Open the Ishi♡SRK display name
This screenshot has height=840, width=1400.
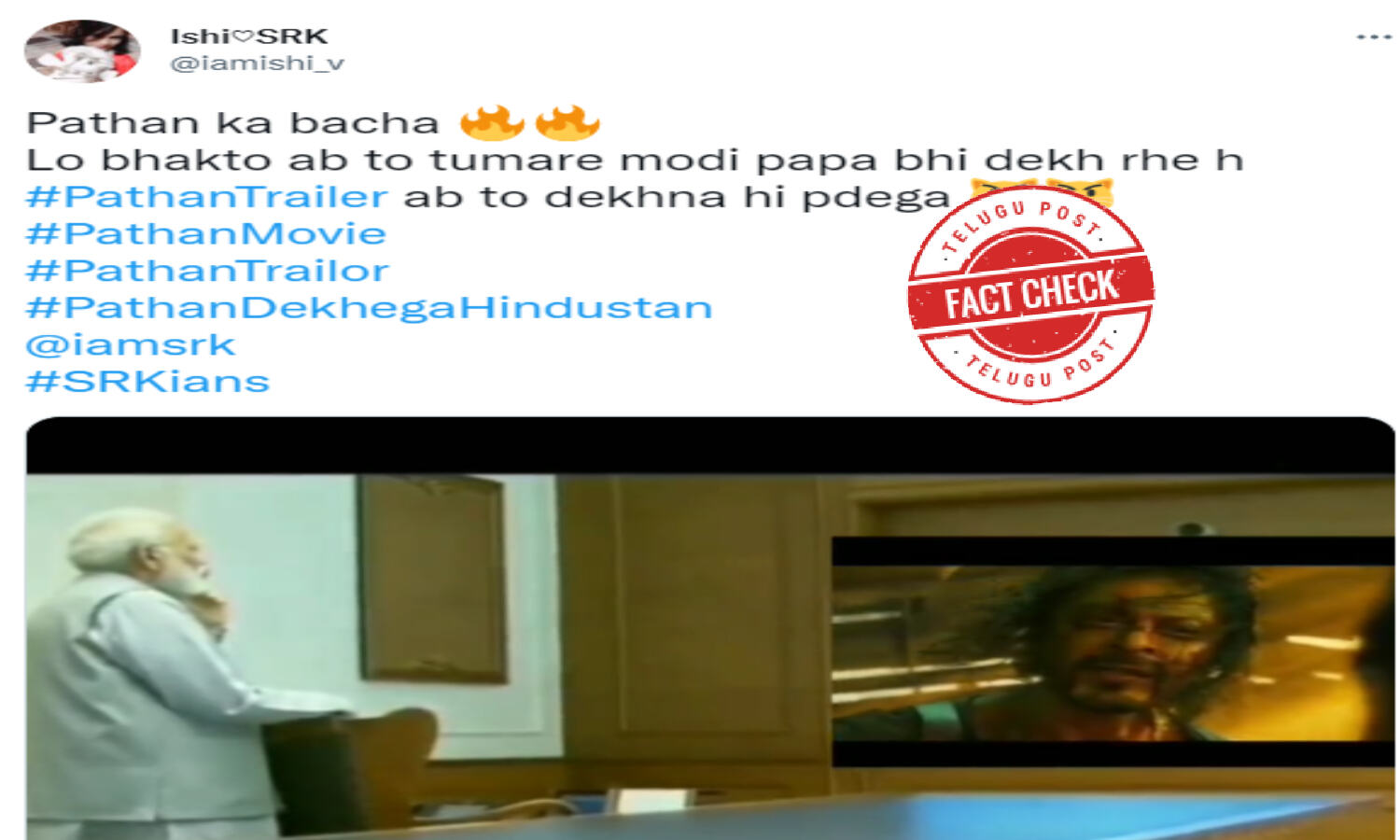pos(249,36)
